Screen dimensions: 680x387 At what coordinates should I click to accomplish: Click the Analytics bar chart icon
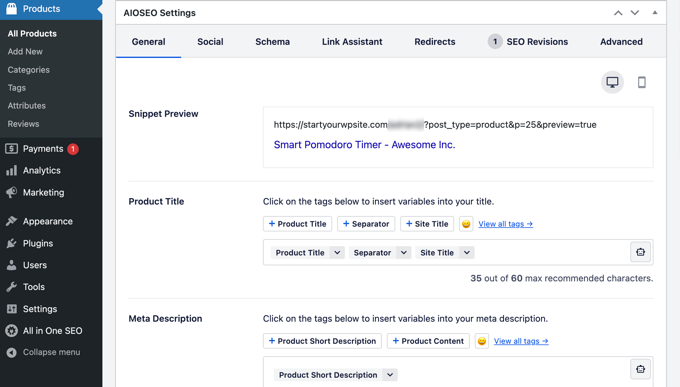[12, 171]
